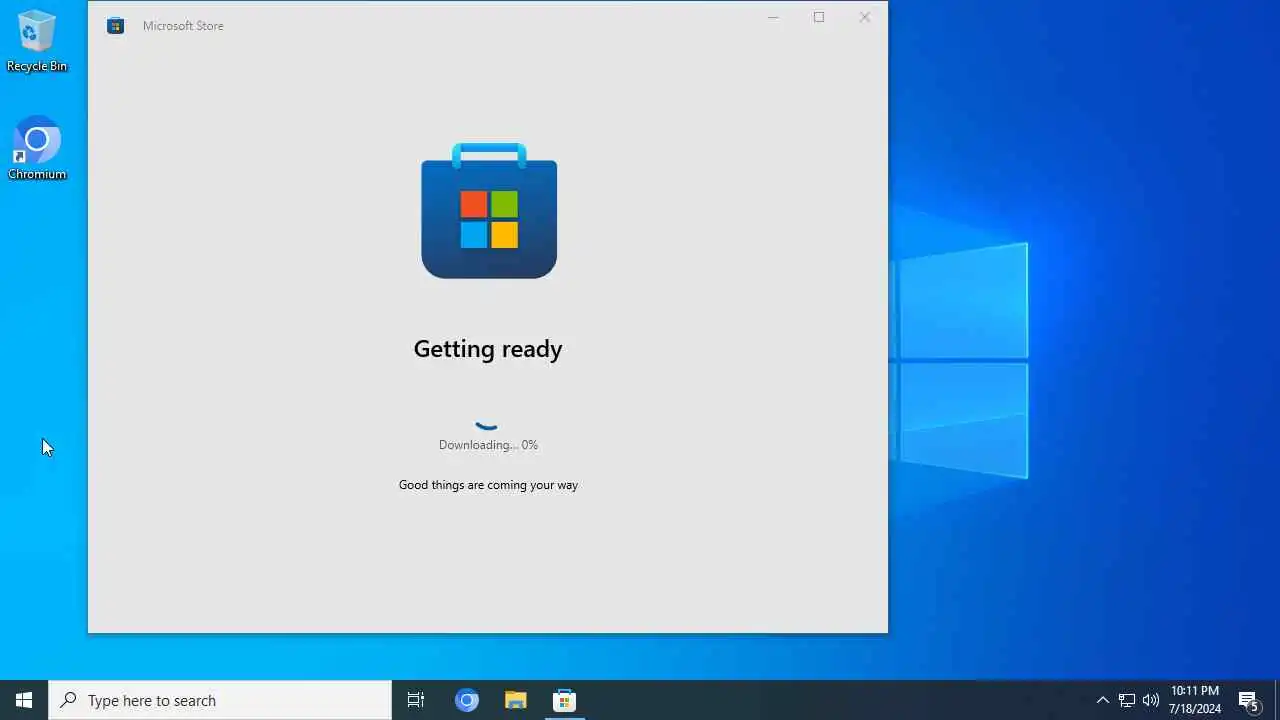
Task: Click the Microsoft Store window title text
Action: click(183, 26)
